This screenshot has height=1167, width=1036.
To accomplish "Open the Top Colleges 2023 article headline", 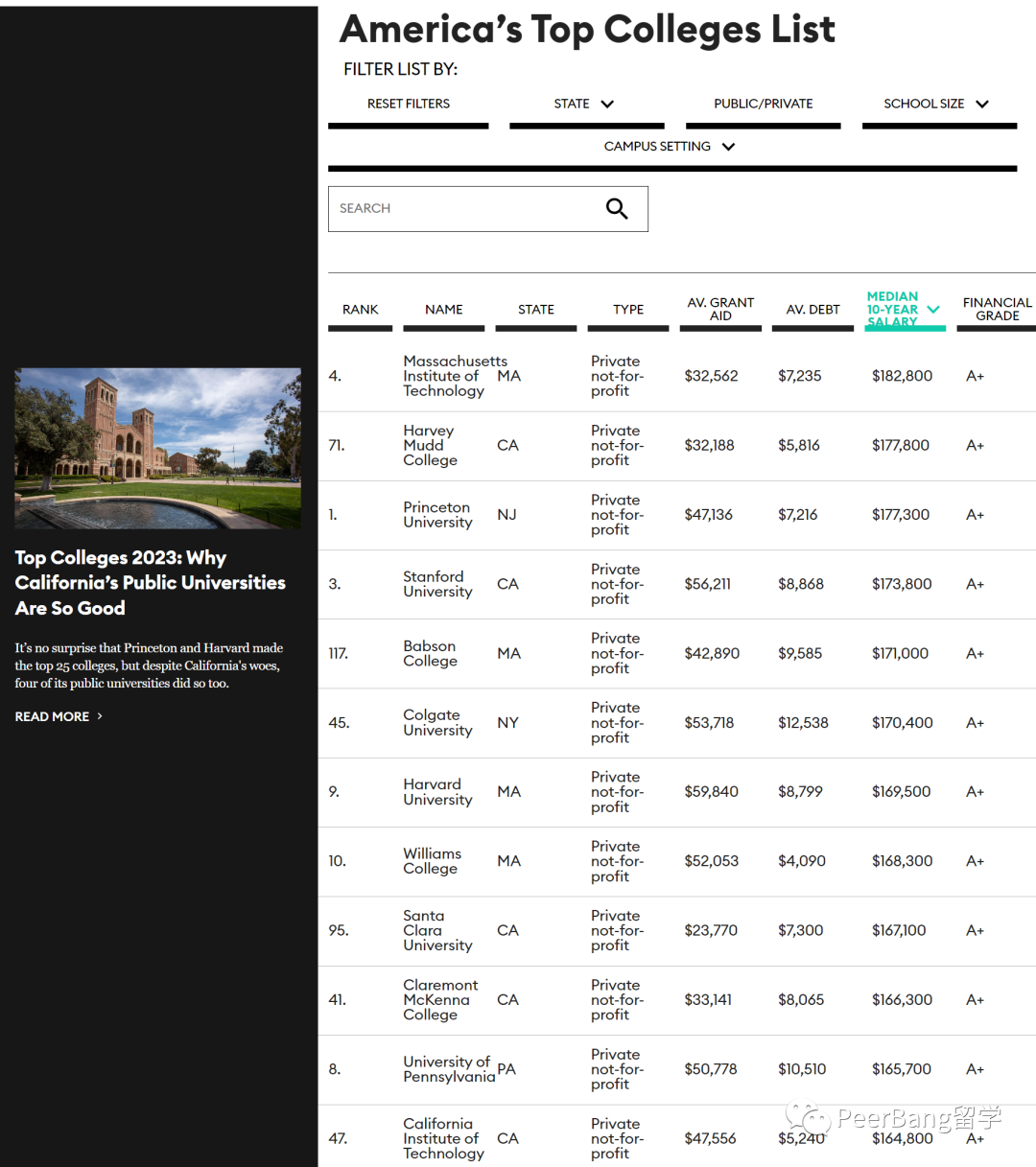I will tap(151, 583).
